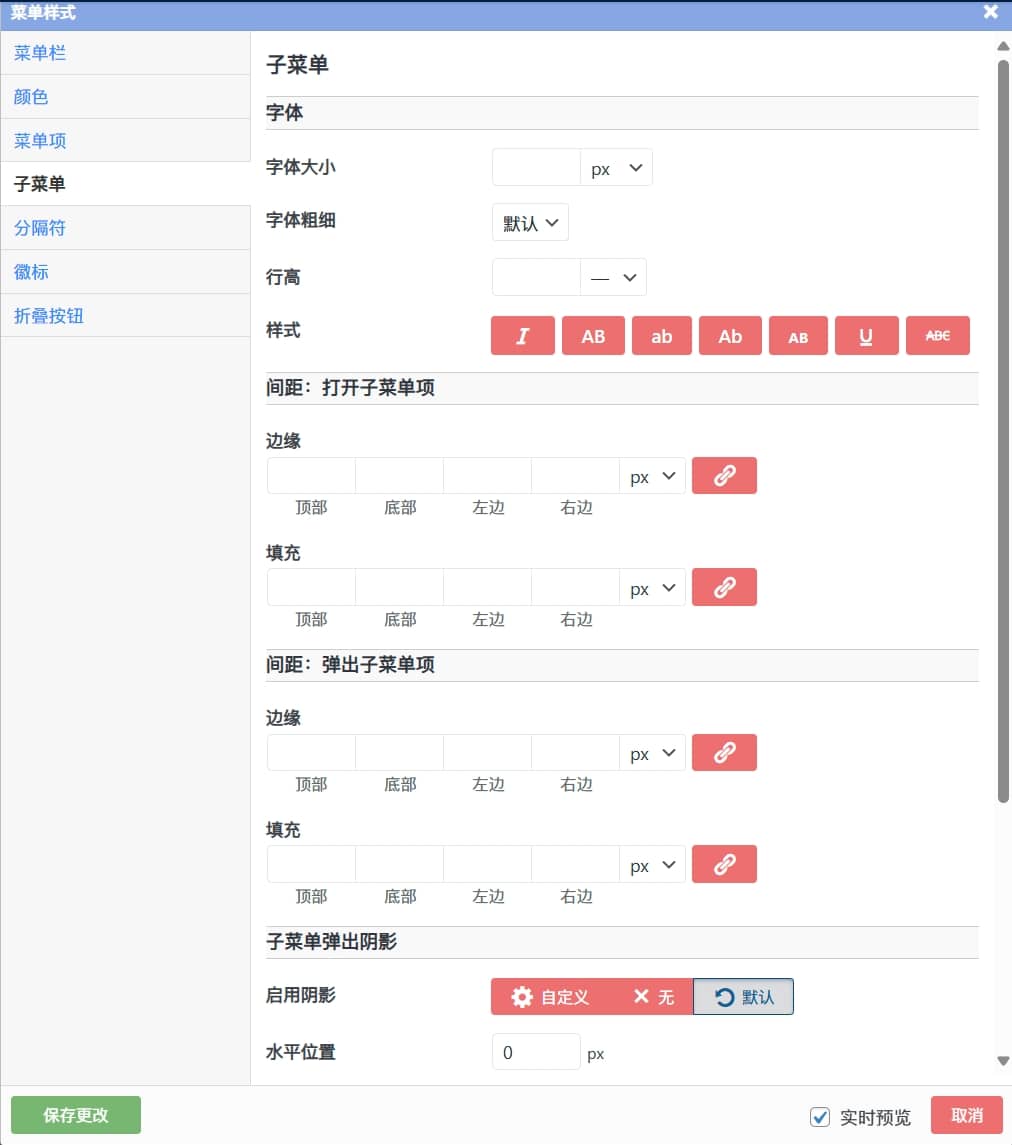Apply uppercase AB text style
Viewport: 1012px width, 1145px height.
coord(593,336)
